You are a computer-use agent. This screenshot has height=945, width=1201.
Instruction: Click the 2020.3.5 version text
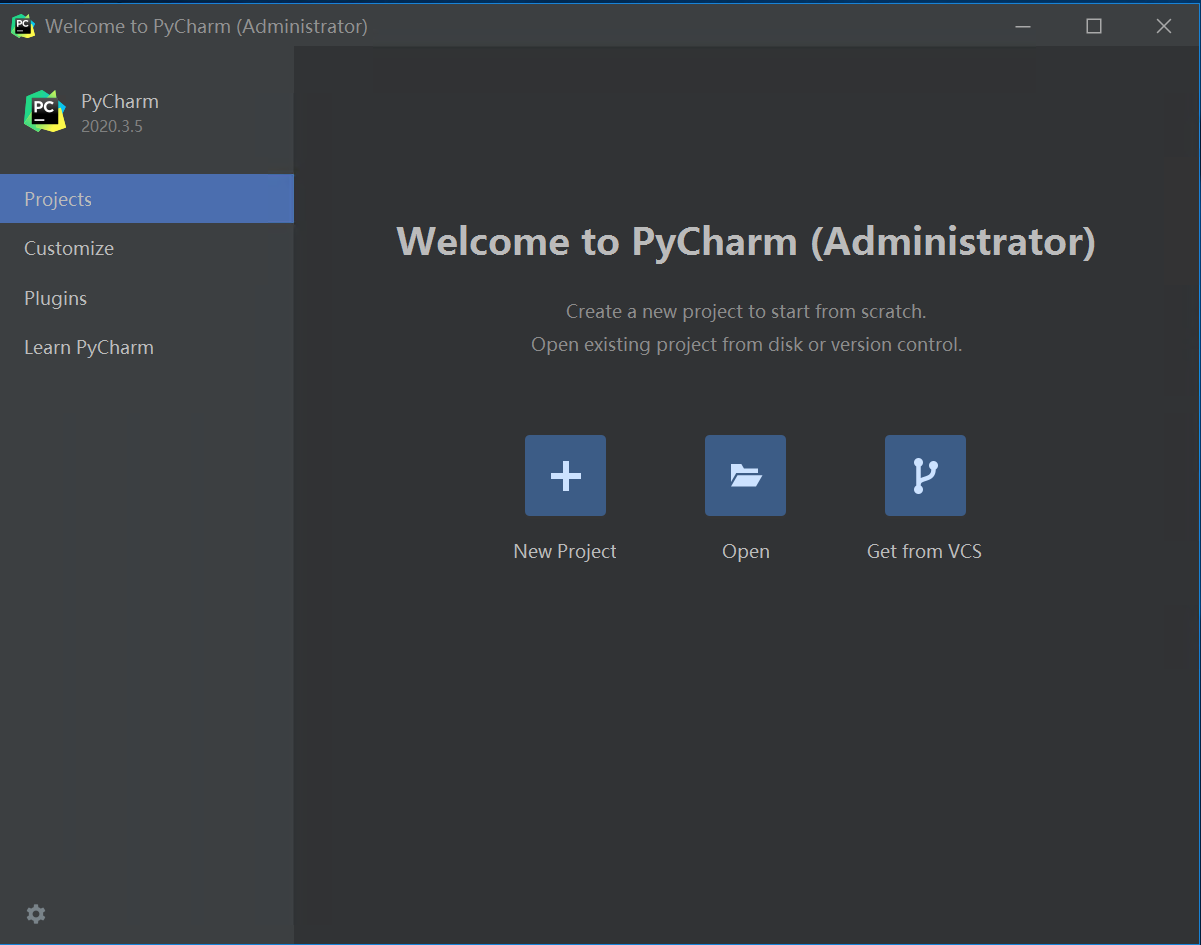pos(112,127)
